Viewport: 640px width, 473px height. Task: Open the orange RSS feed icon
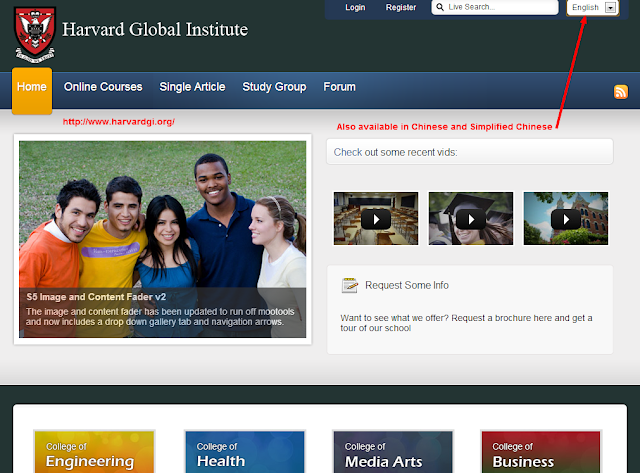tap(621, 92)
